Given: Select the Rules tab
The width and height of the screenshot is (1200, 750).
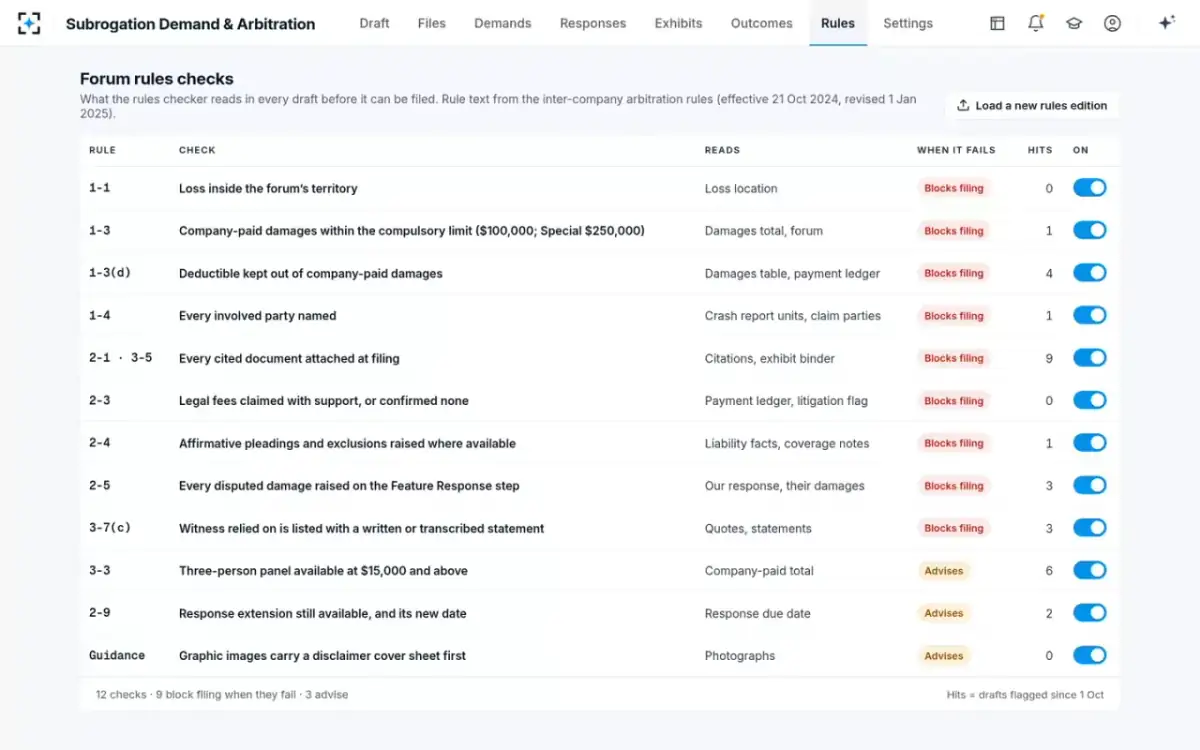Looking at the screenshot, I should (x=838, y=23).
